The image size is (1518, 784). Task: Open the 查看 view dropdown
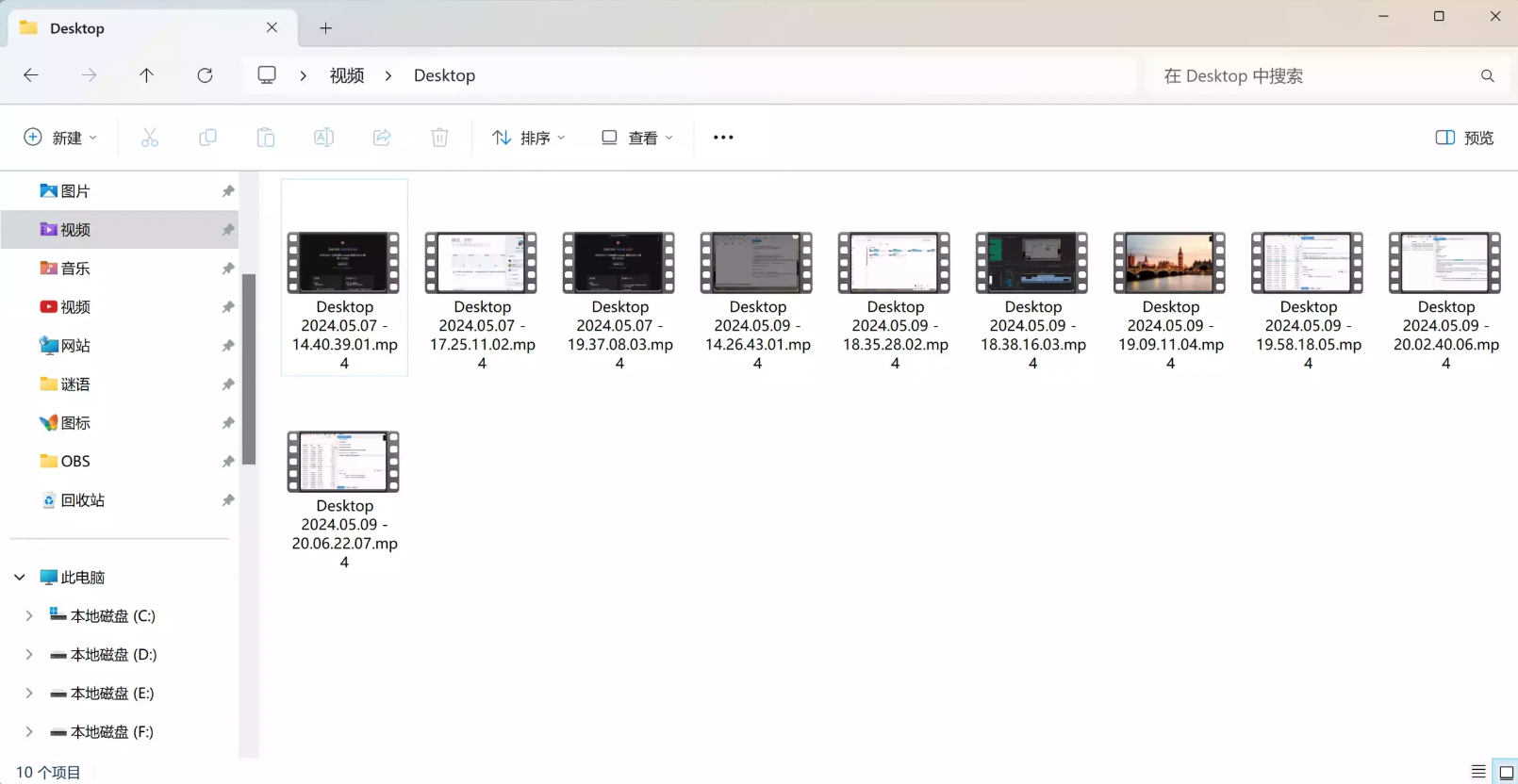tap(637, 138)
